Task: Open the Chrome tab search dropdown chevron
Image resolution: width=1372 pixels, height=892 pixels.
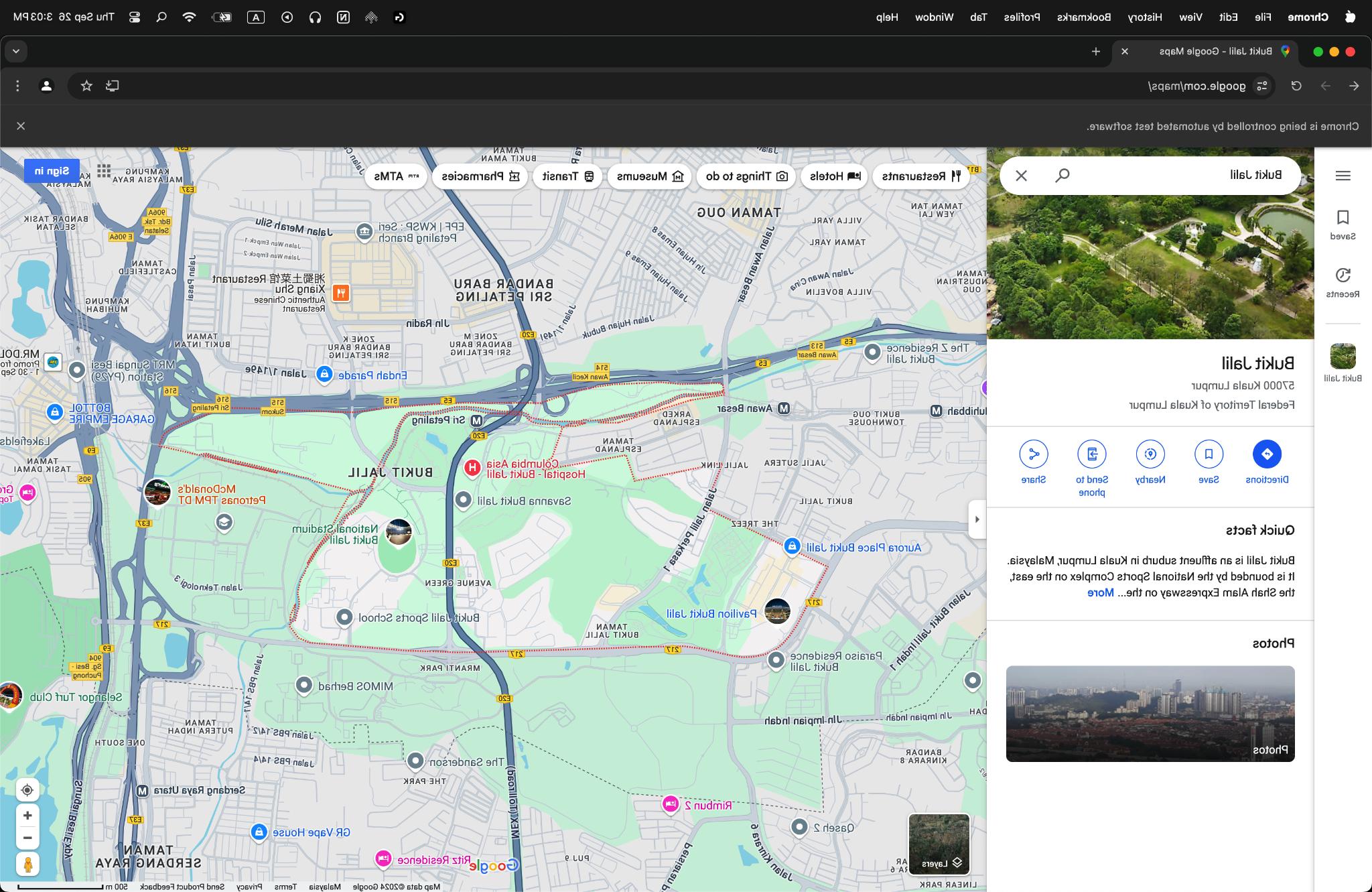Action: pos(16,52)
